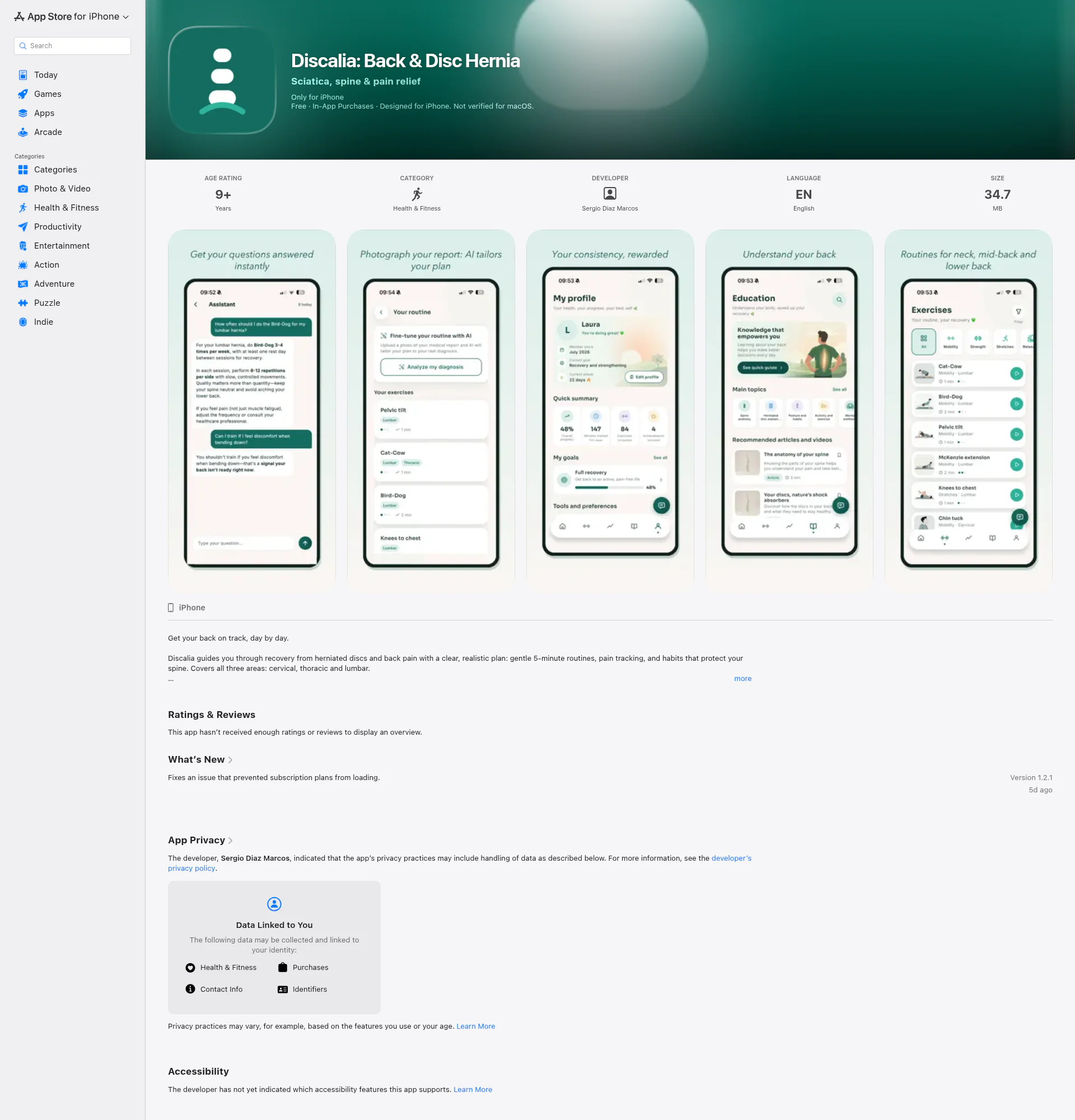The height and width of the screenshot is (1120, 1075).
Task: Click the Data Linked to You icon
Action: coord(274,903)
